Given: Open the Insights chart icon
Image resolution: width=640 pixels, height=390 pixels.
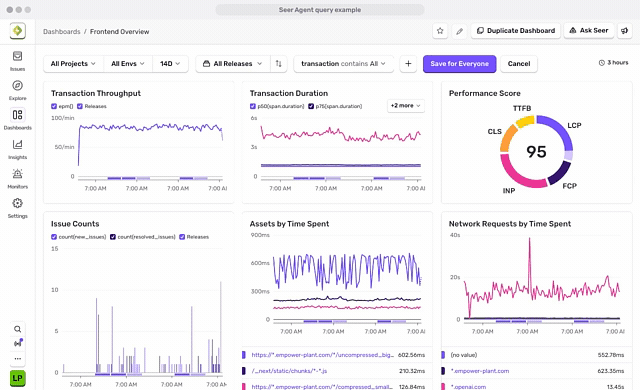Looking at the screenshot, I should (x=17, y=144).
